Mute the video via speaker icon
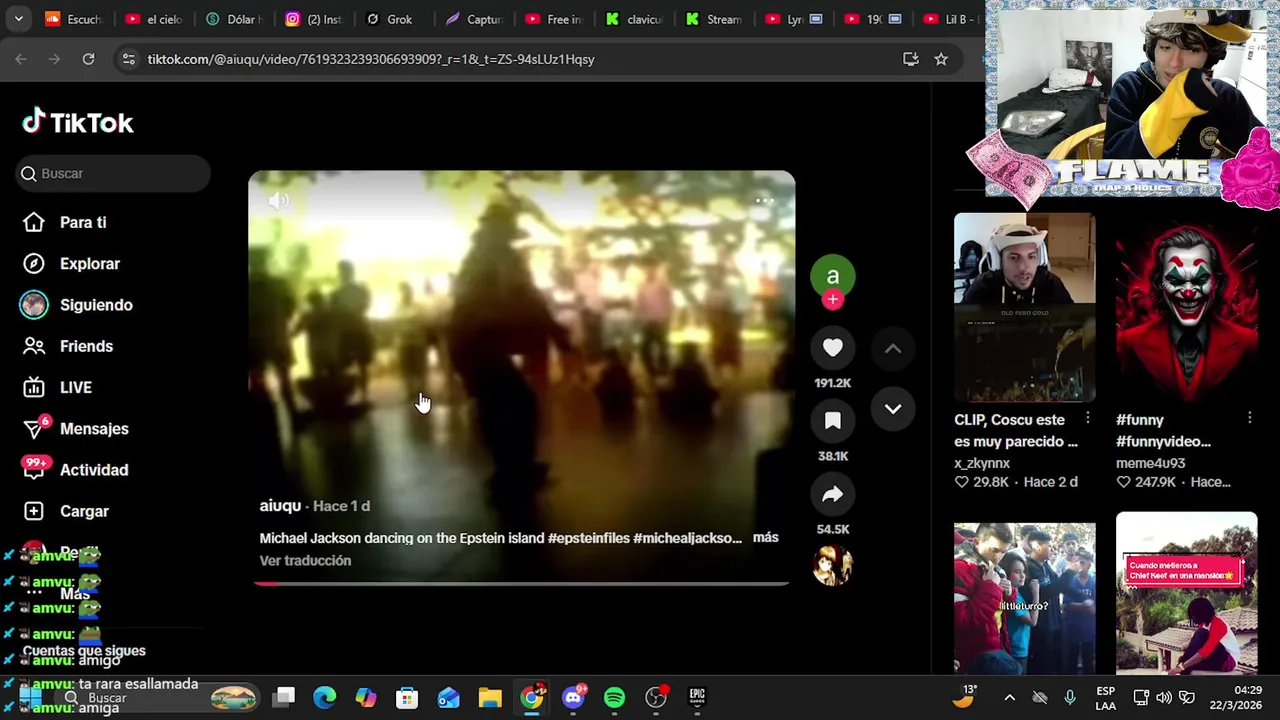 (279, 201)
